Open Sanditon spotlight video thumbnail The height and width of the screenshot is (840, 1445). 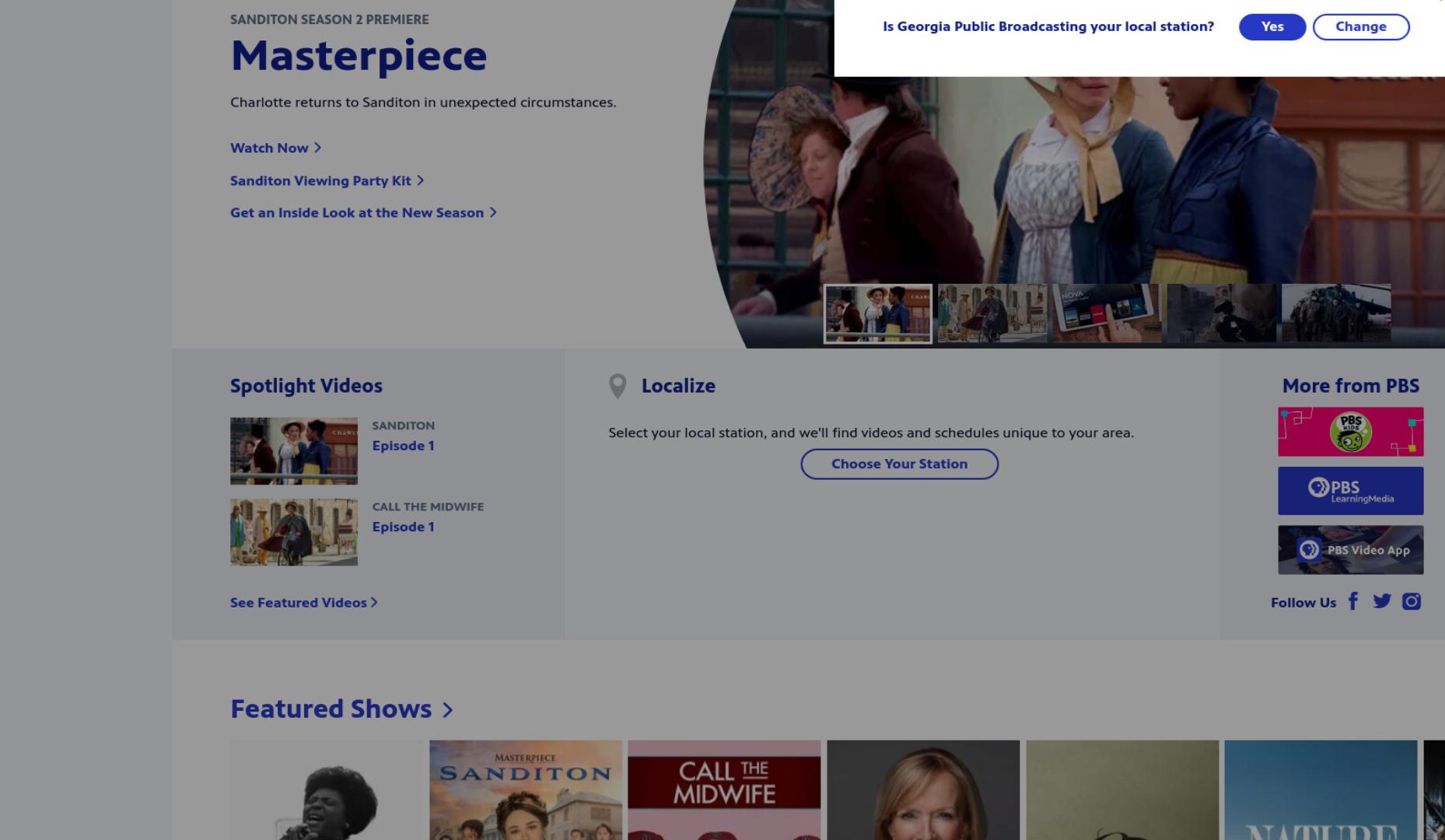294,451
